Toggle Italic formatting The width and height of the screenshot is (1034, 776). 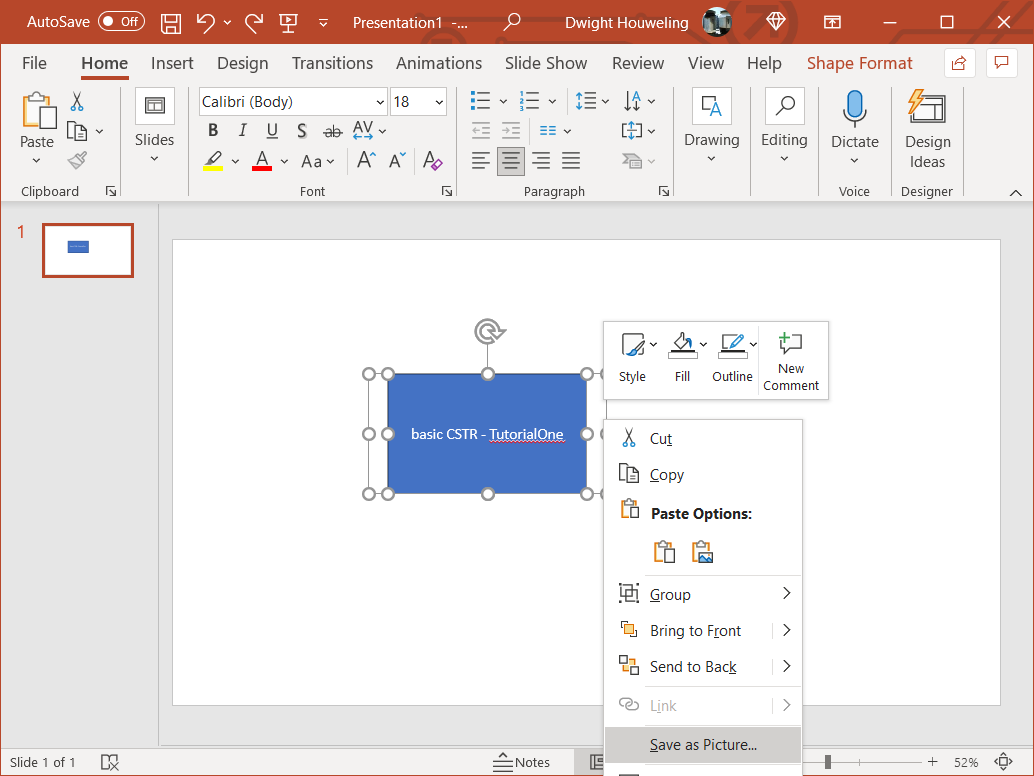click(x=242, y=131)
